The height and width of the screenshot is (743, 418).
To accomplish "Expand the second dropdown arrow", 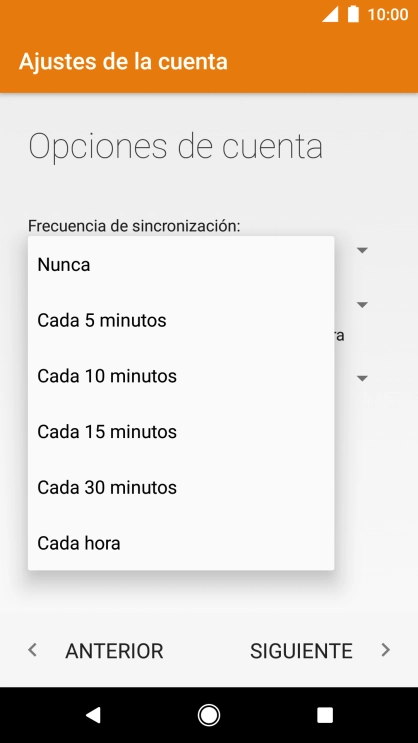I will tap(363, 305).
